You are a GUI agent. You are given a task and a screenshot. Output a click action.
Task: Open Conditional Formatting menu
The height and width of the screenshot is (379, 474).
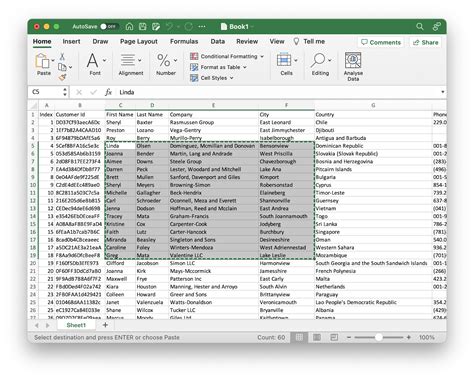click(x=227, y=56)
